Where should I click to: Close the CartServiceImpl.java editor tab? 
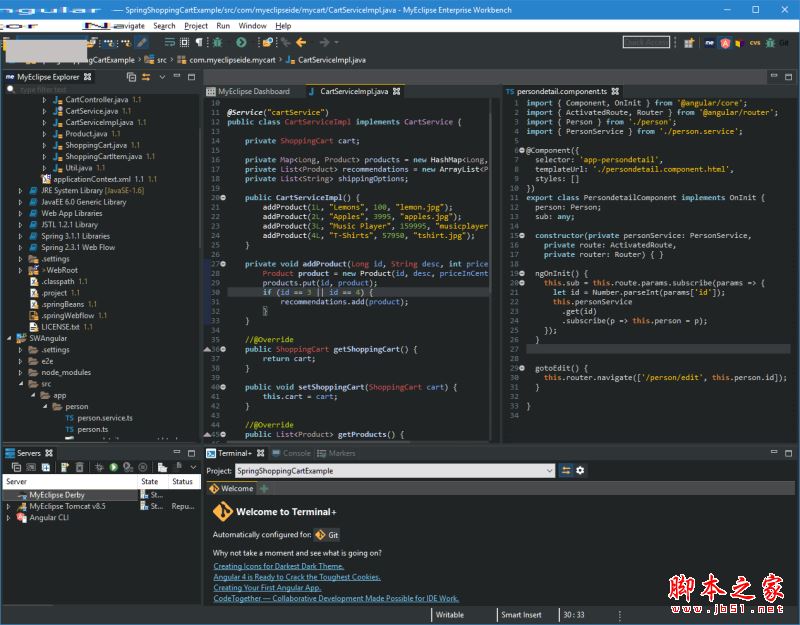pos(396,91)
